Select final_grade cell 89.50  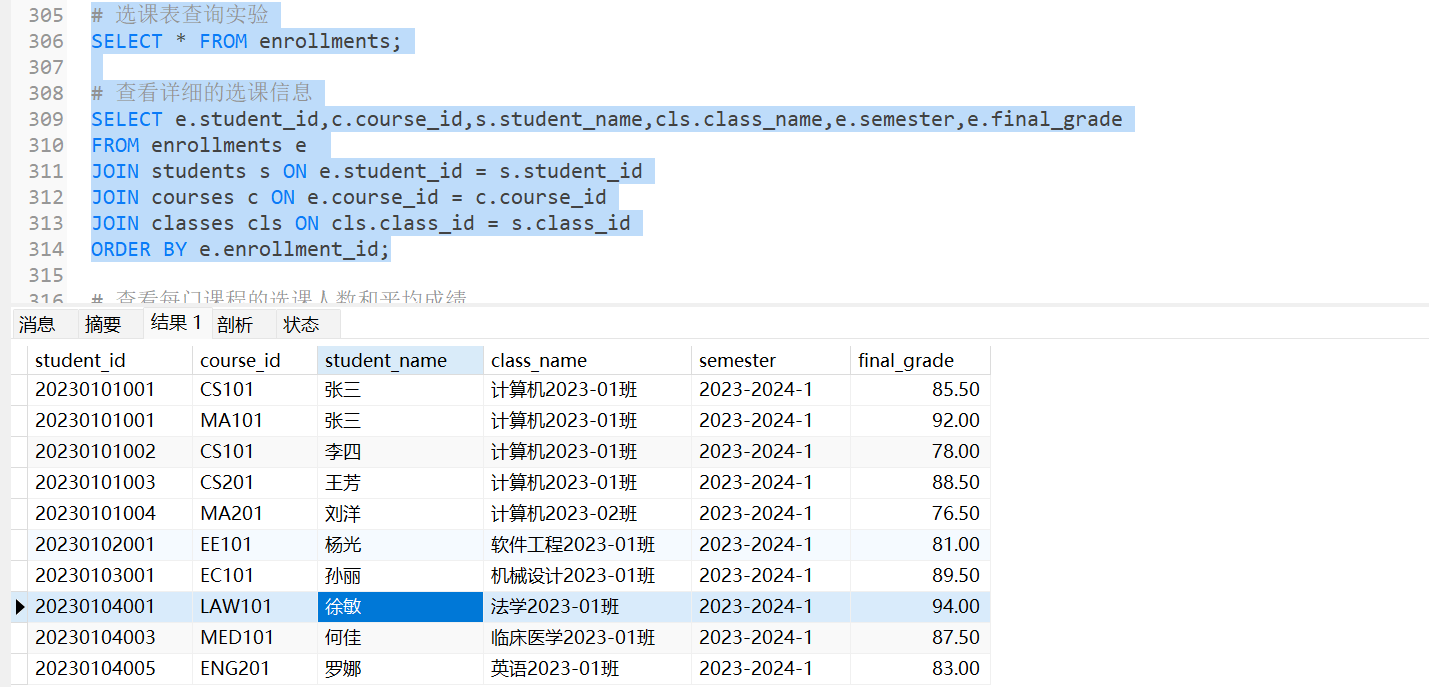(x=920, y=575)
